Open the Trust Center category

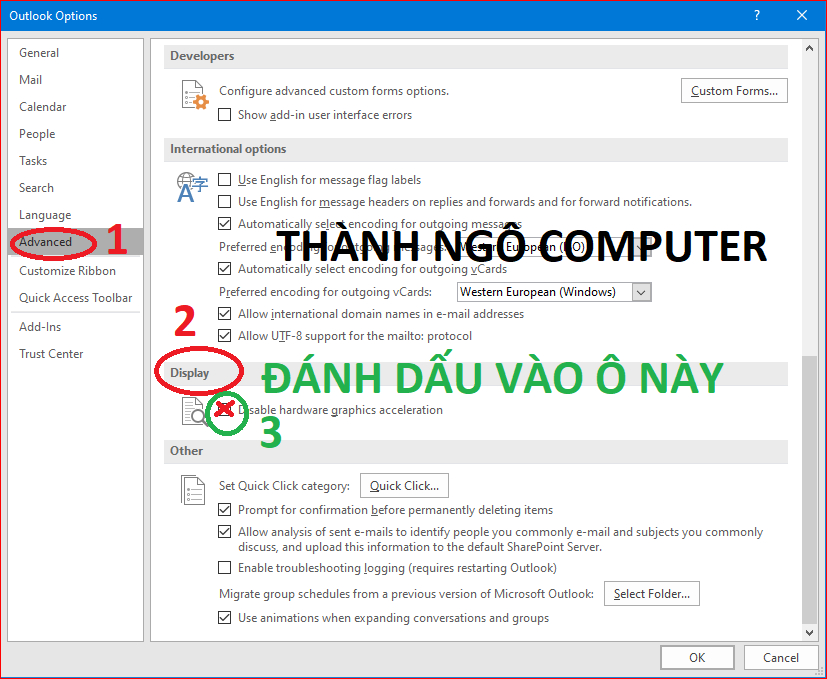(51, 354)
